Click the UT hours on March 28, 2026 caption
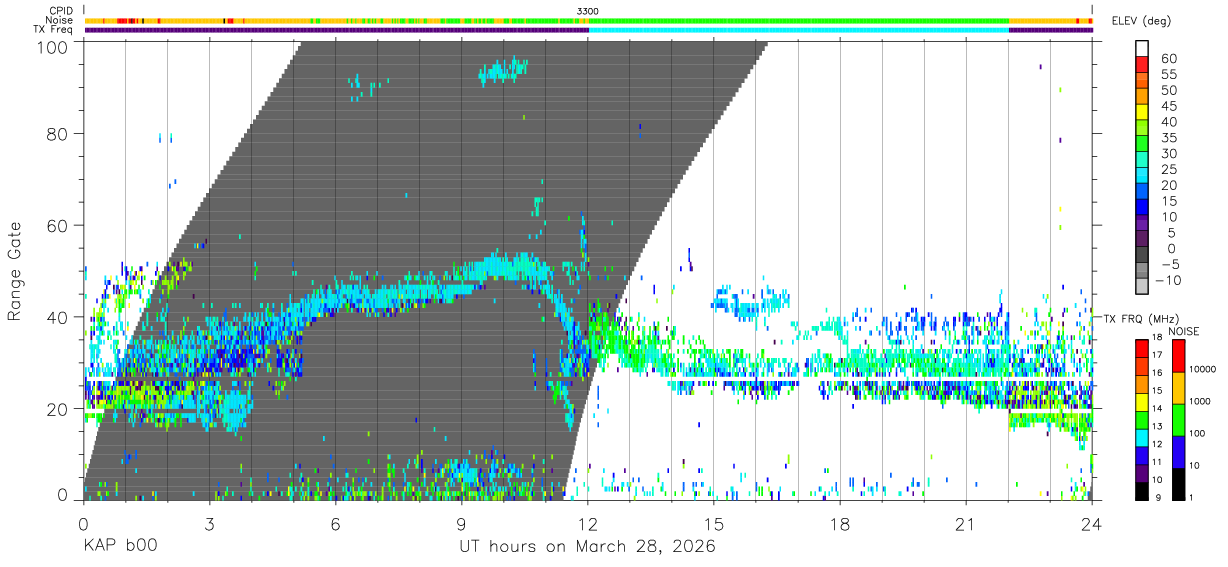 tap(587, 548)
